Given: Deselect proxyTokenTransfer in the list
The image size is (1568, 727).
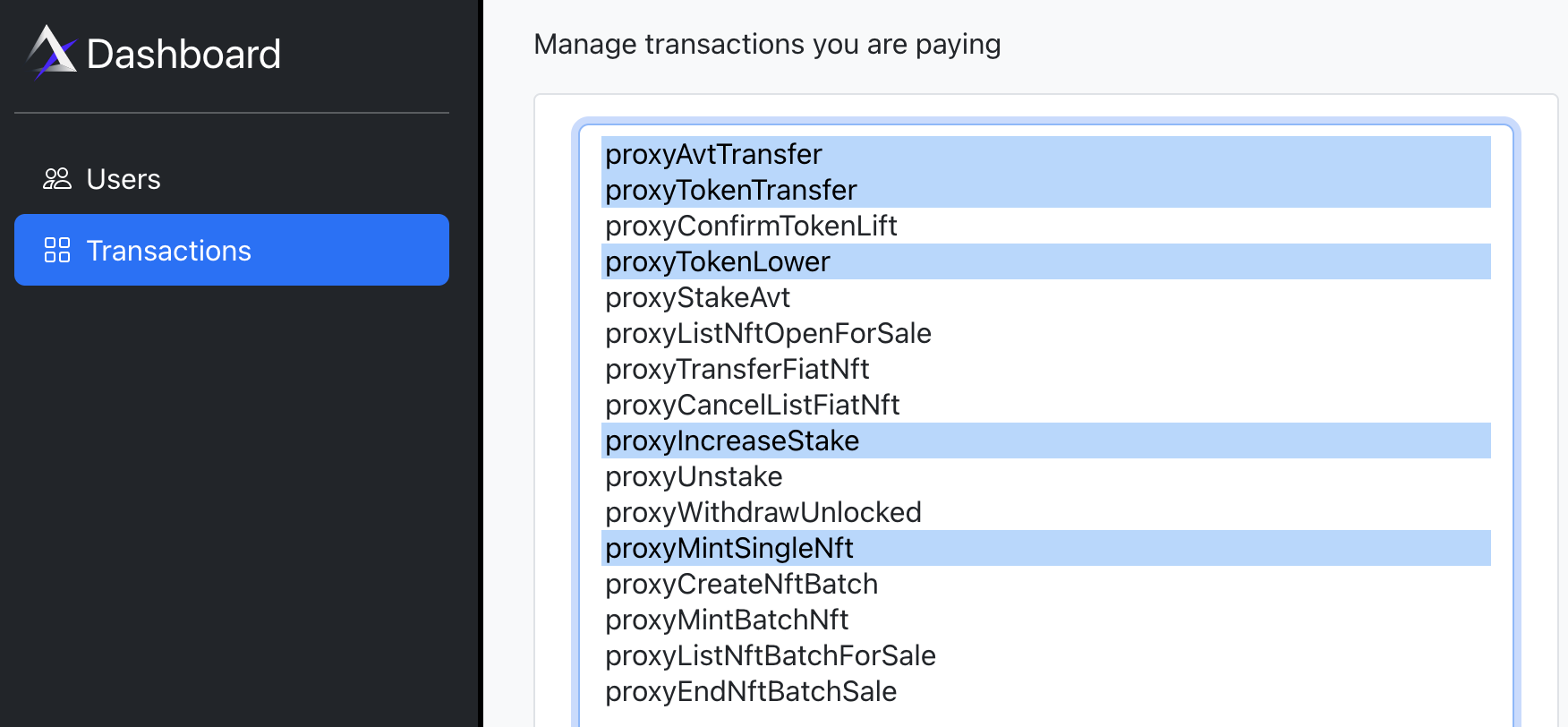Looking at the screenshot, I should pos(730,190).
